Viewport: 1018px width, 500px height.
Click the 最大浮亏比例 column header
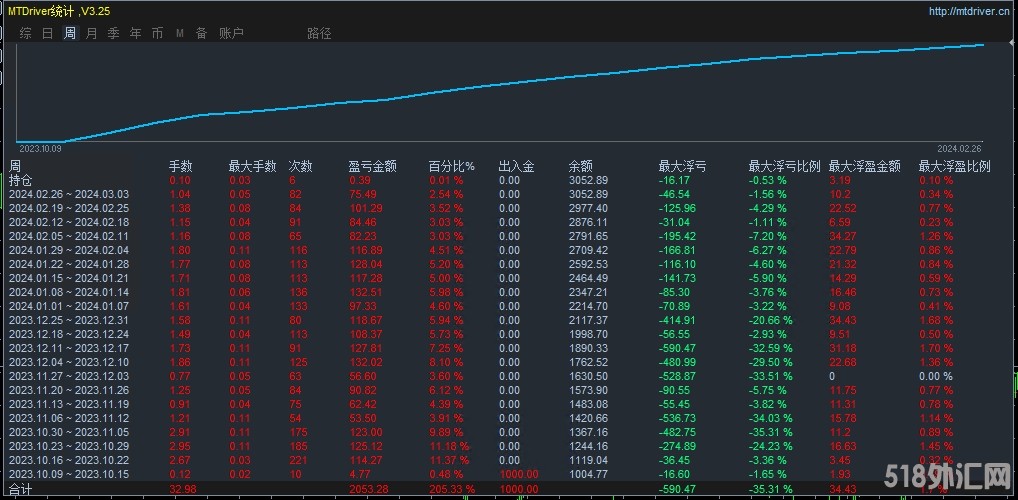pos(784,167)
